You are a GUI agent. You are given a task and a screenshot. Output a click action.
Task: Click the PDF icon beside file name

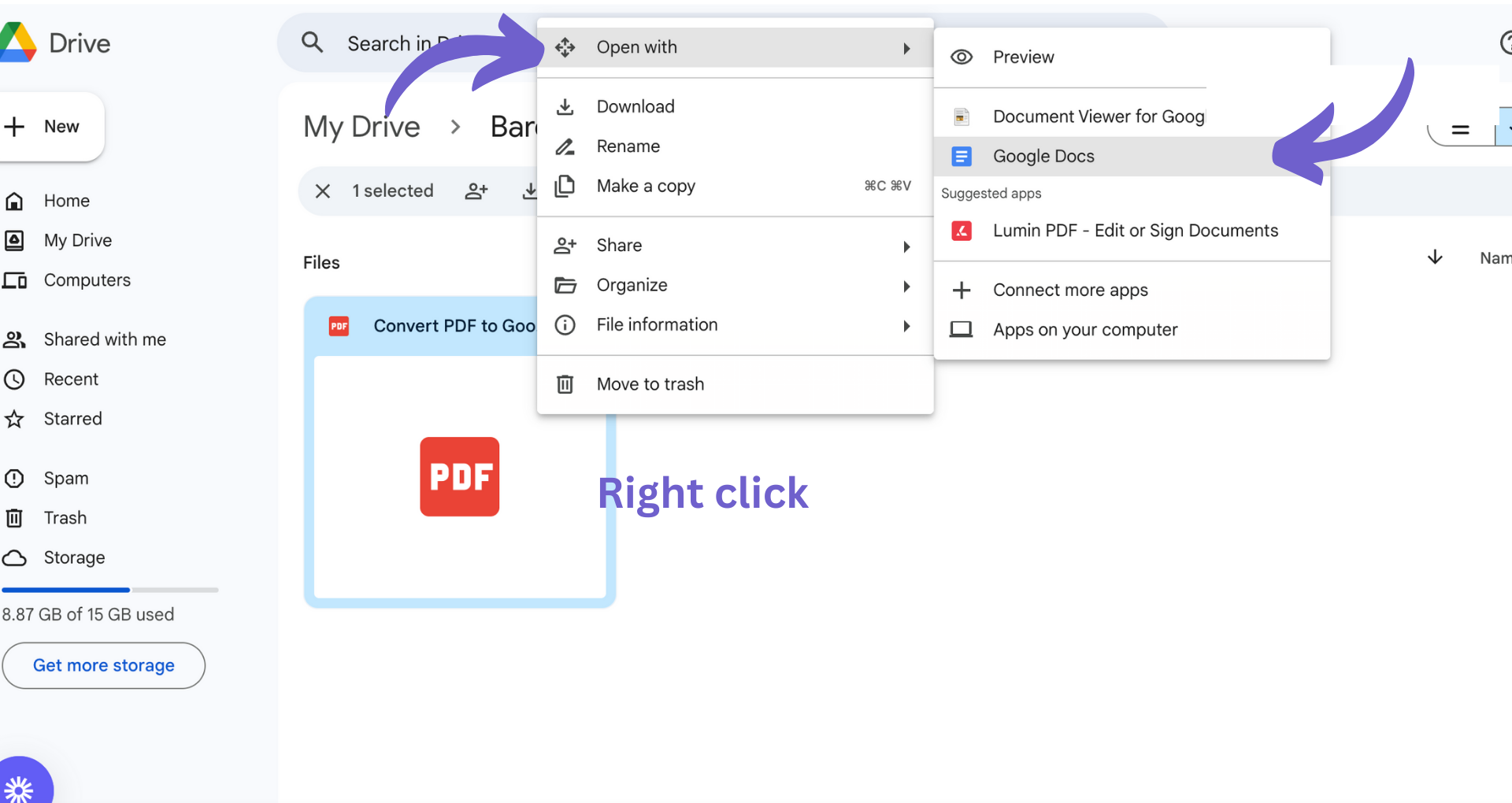coord(339,326)
